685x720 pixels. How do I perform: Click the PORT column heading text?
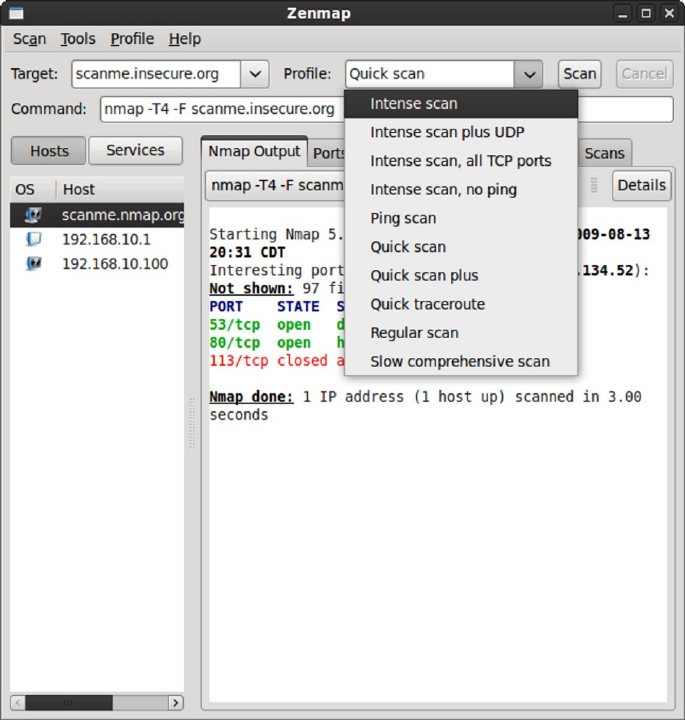pyautogui.click(x=226, y=307)
